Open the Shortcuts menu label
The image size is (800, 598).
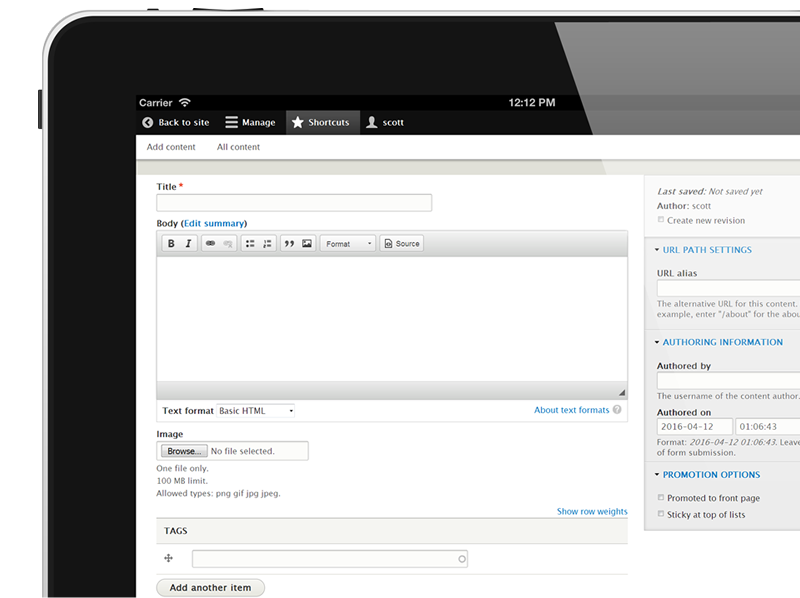tap(329, 122)
